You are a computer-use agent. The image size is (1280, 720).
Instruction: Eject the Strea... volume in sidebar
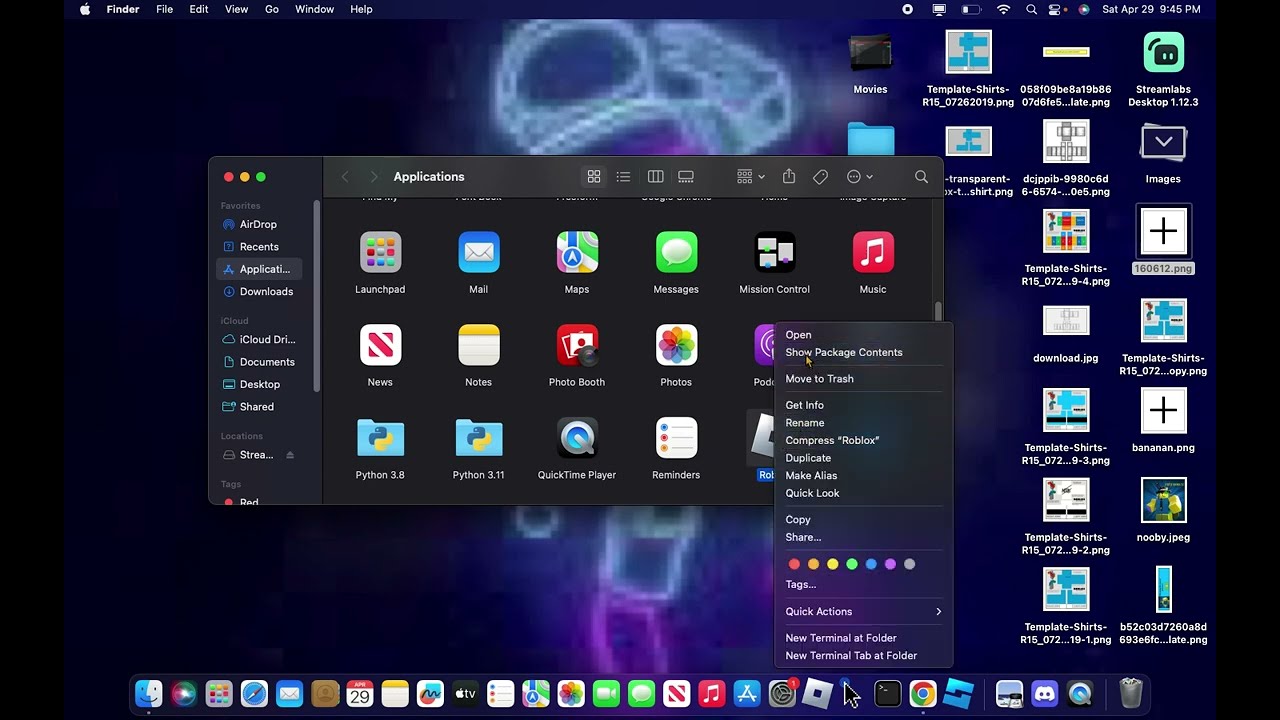[290, 455]
